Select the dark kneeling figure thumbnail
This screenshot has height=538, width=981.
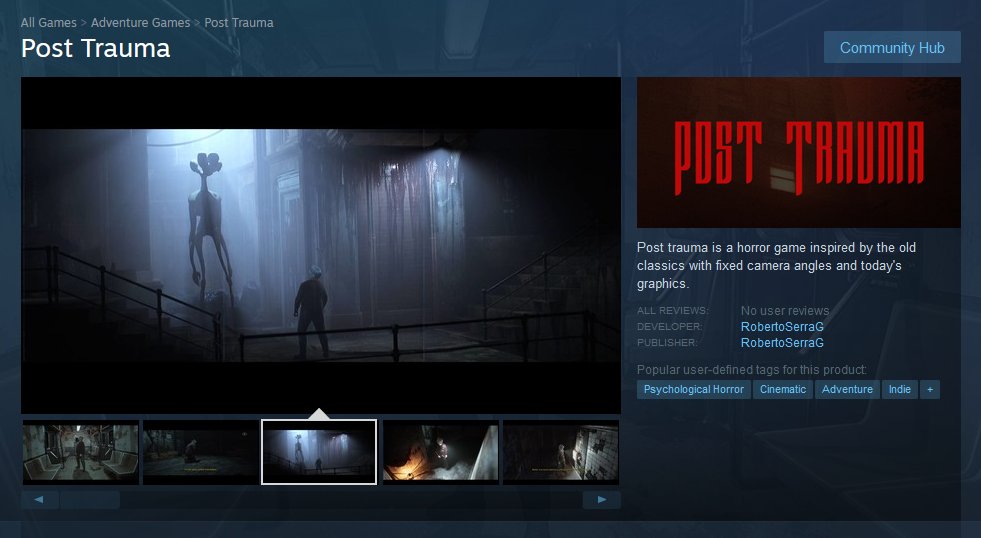(x=201, y=452)
